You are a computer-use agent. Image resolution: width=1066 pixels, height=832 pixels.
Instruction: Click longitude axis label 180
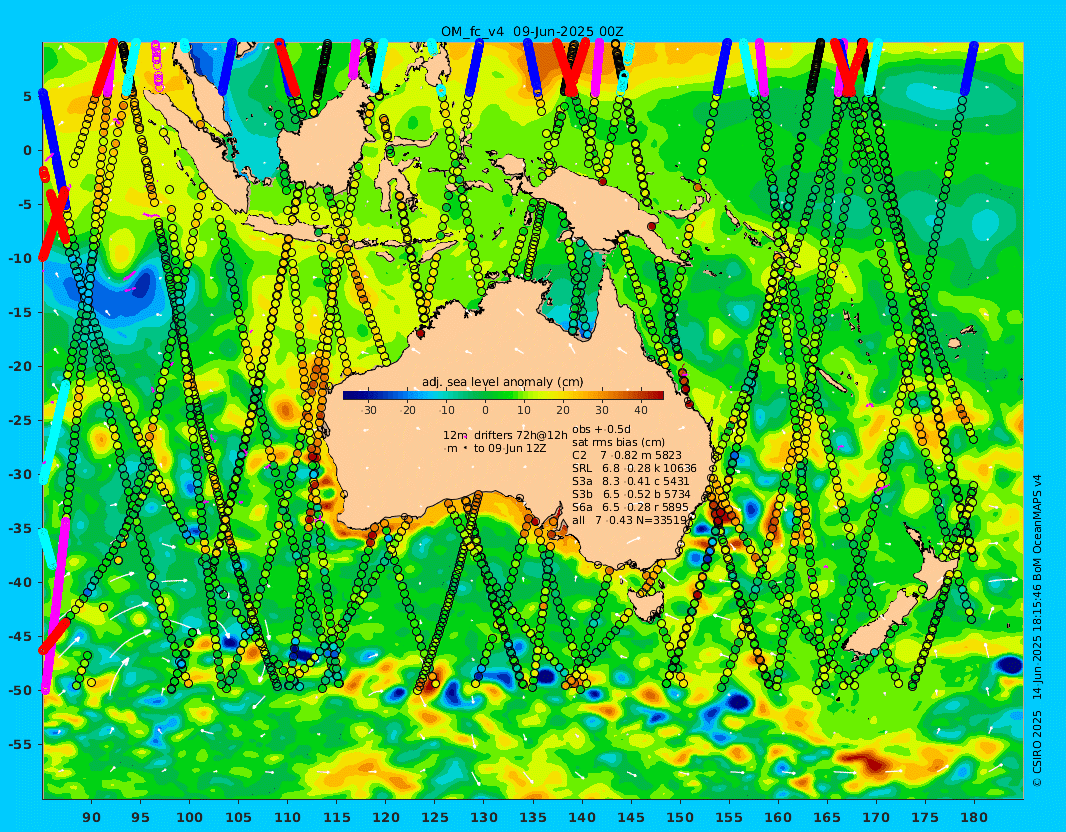click(x=974, y=818)
